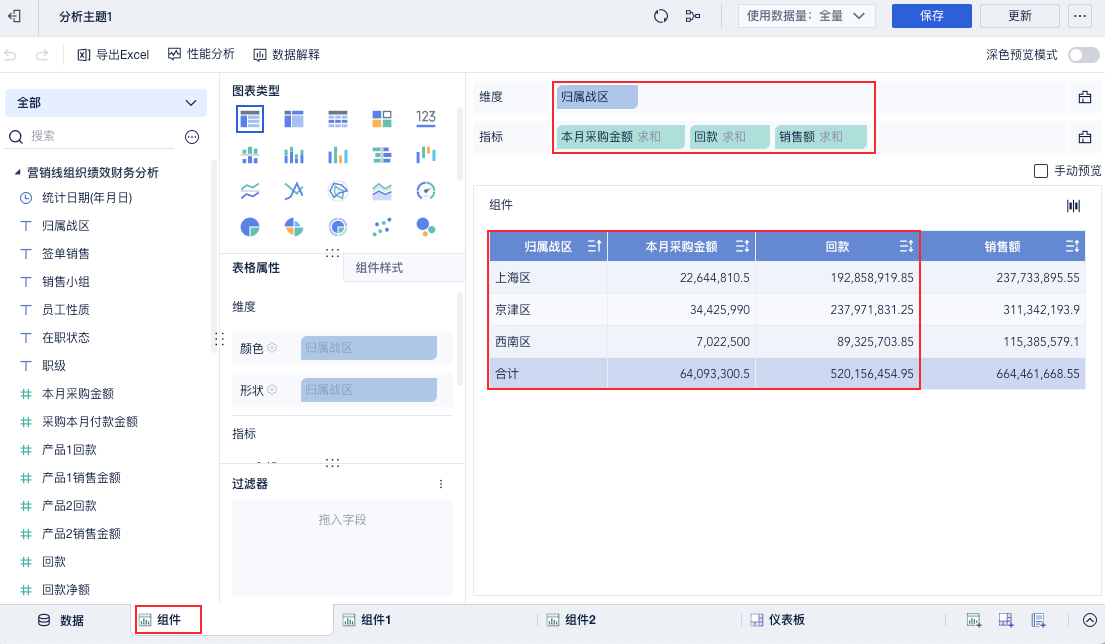
Task: Click the 形状 shape settings gear
Action: pos(272,389)
